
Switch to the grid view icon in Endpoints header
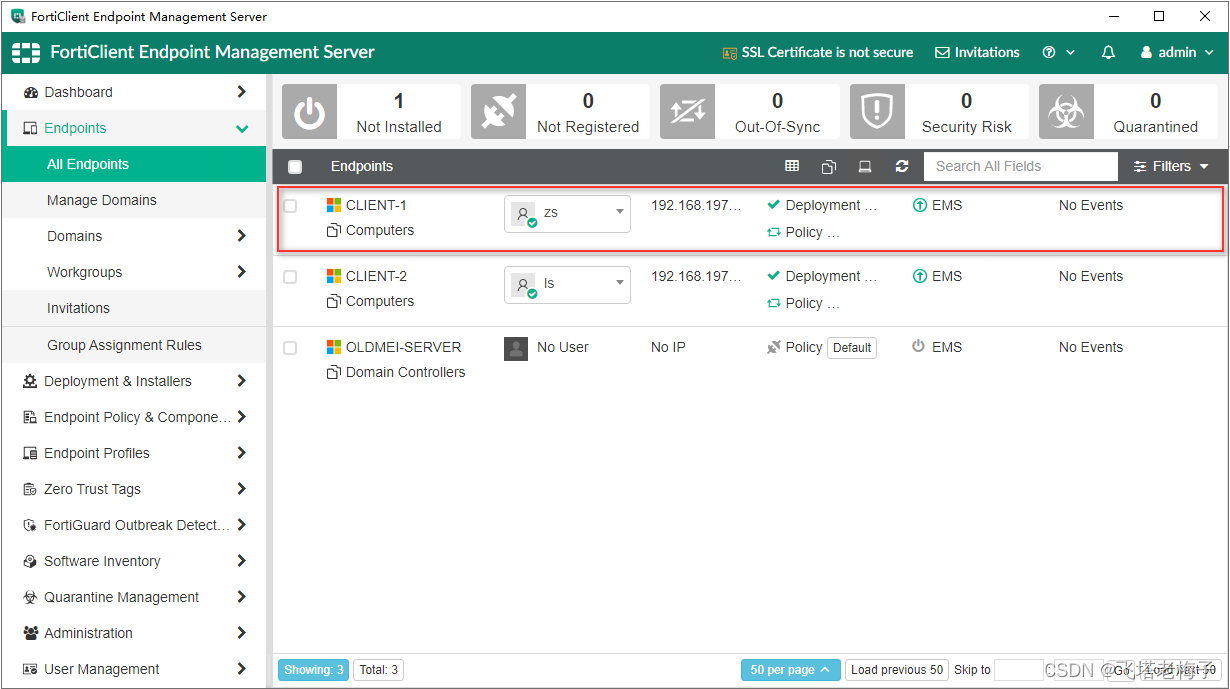pyautogui.click(x=792, y=166)
